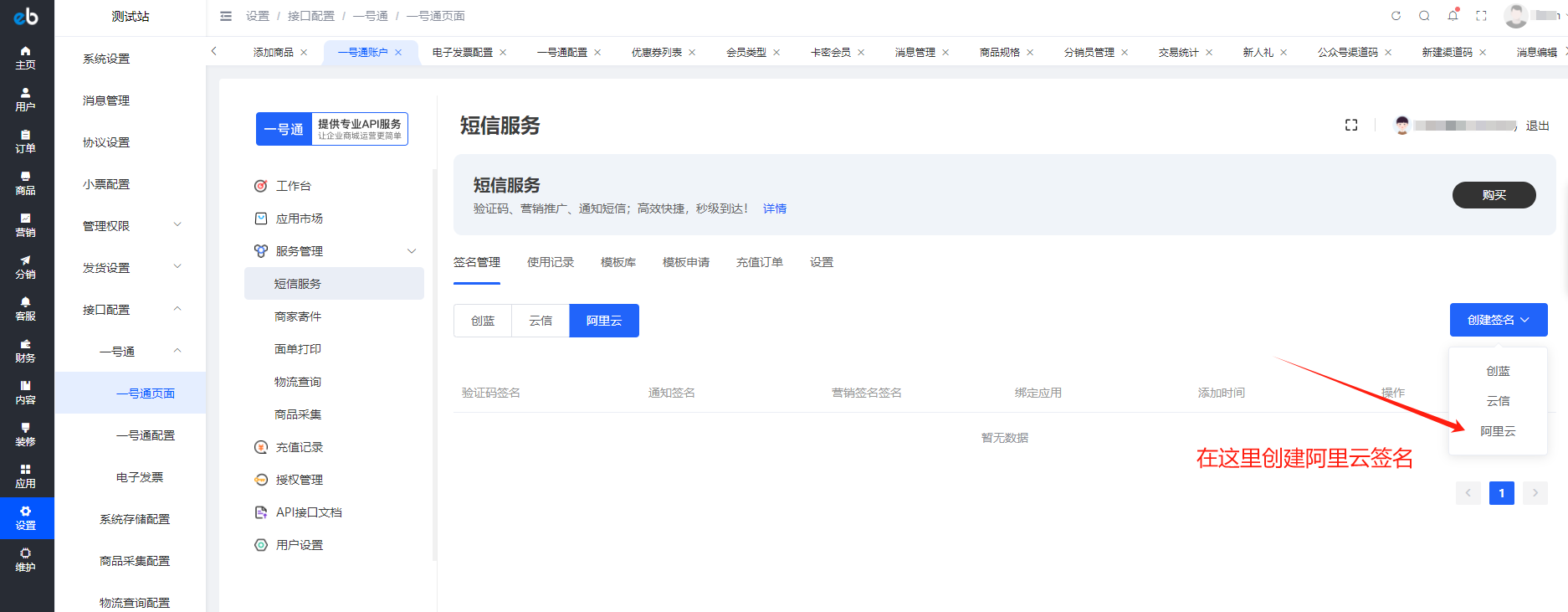Open 营销 in the left navigation

click(25, 225)
